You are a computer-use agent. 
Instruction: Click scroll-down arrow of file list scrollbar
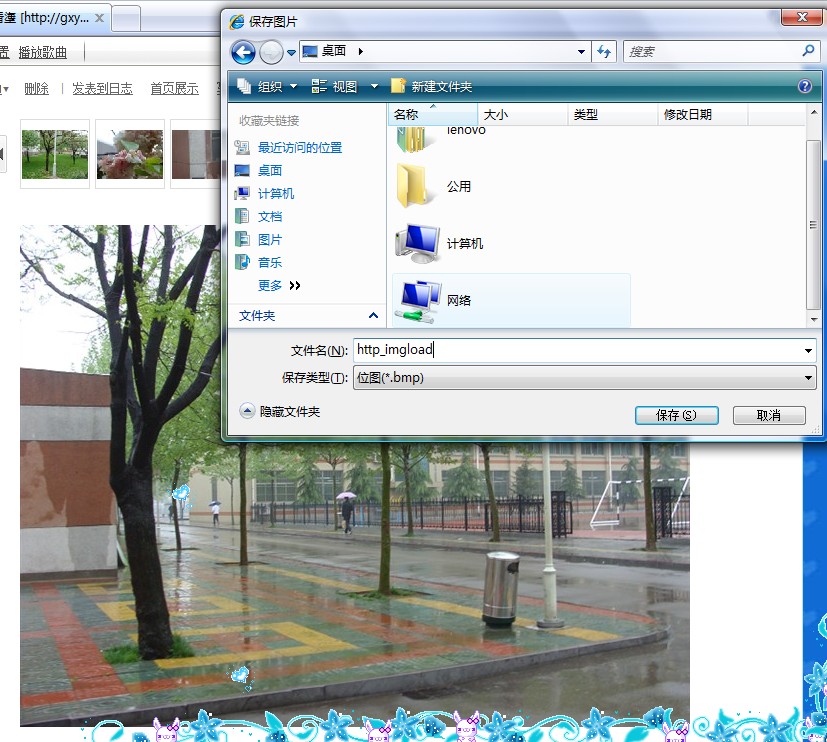coord(813,320)
